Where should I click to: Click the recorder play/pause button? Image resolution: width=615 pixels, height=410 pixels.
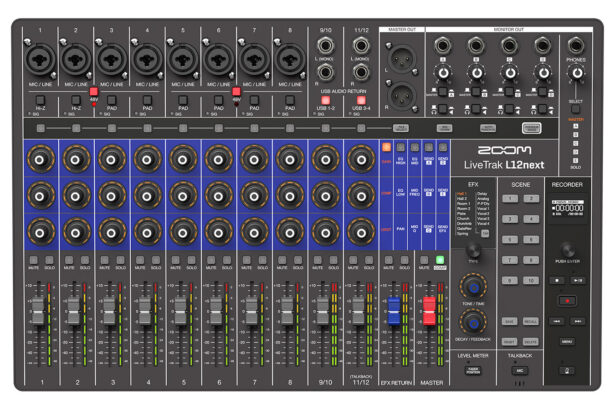click(578, 280)
